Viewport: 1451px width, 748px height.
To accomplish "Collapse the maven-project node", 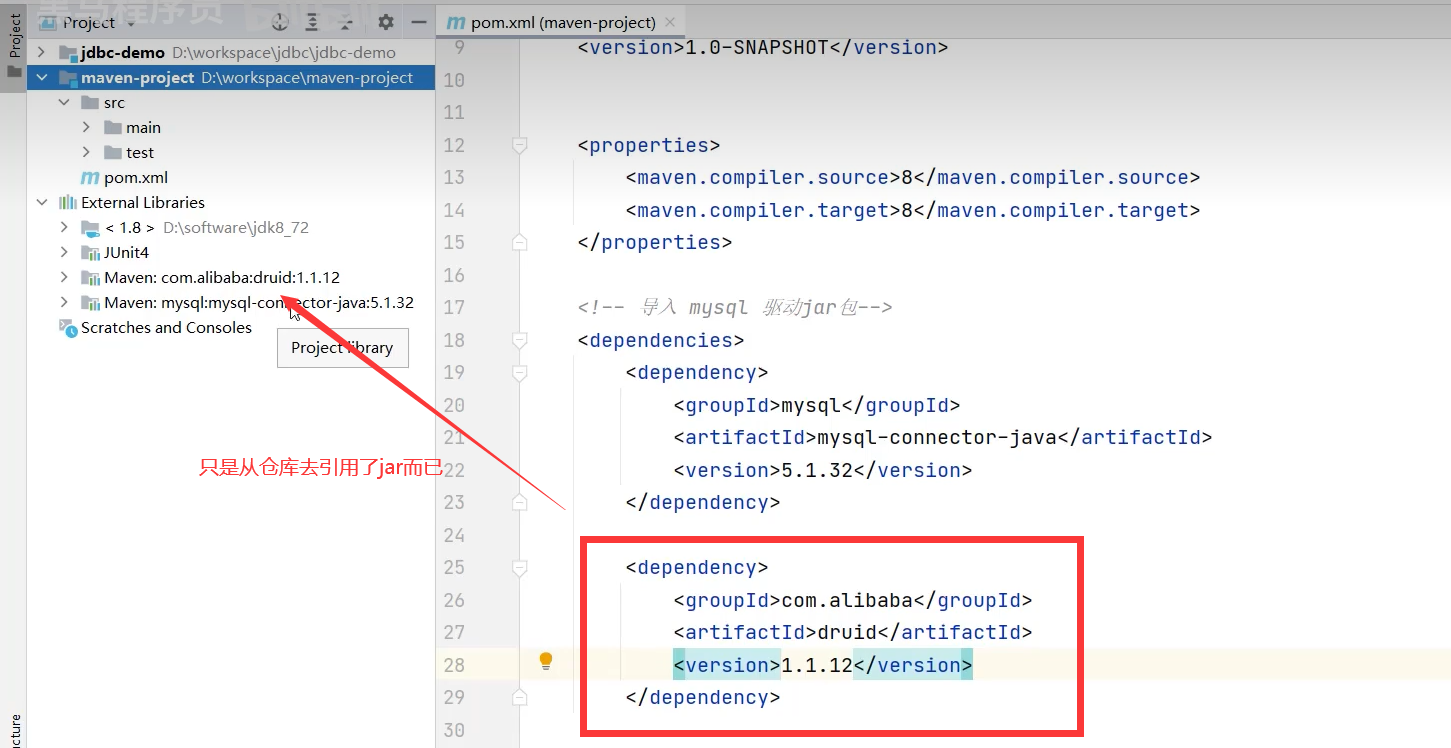I will [x=42, y=77].
